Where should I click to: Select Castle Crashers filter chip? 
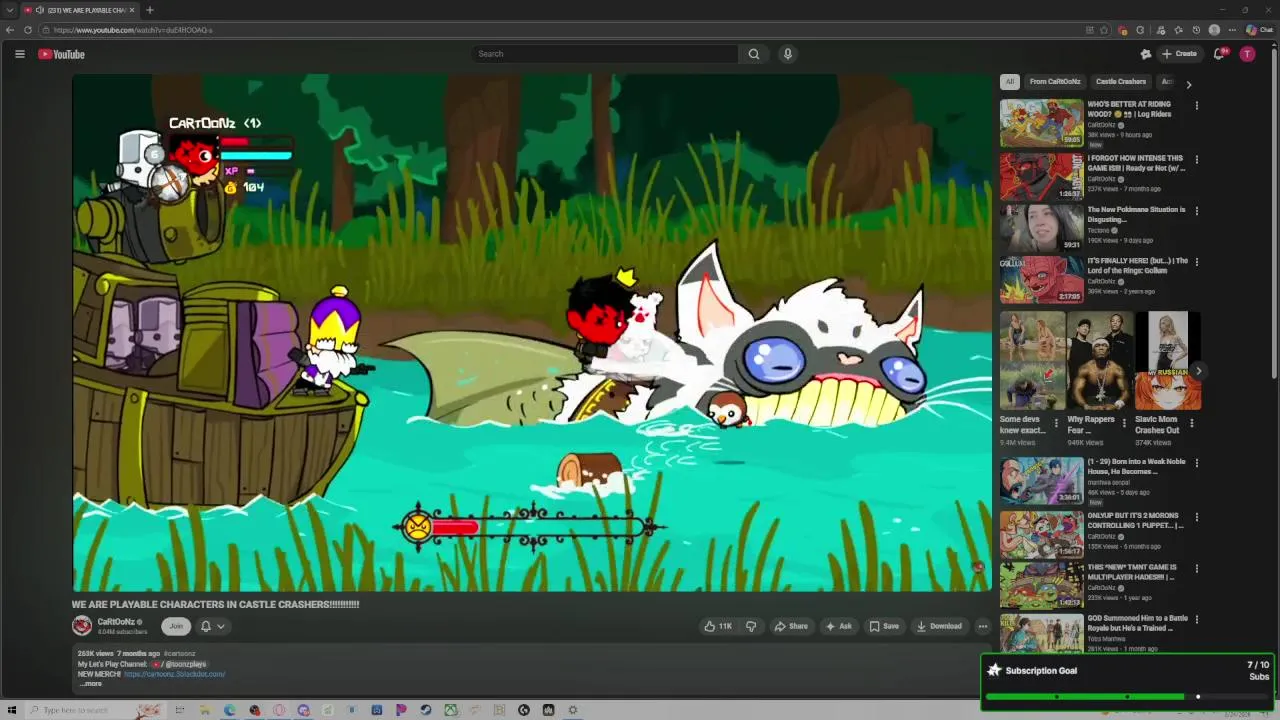pyautogui.click(x=1121, y=82)
